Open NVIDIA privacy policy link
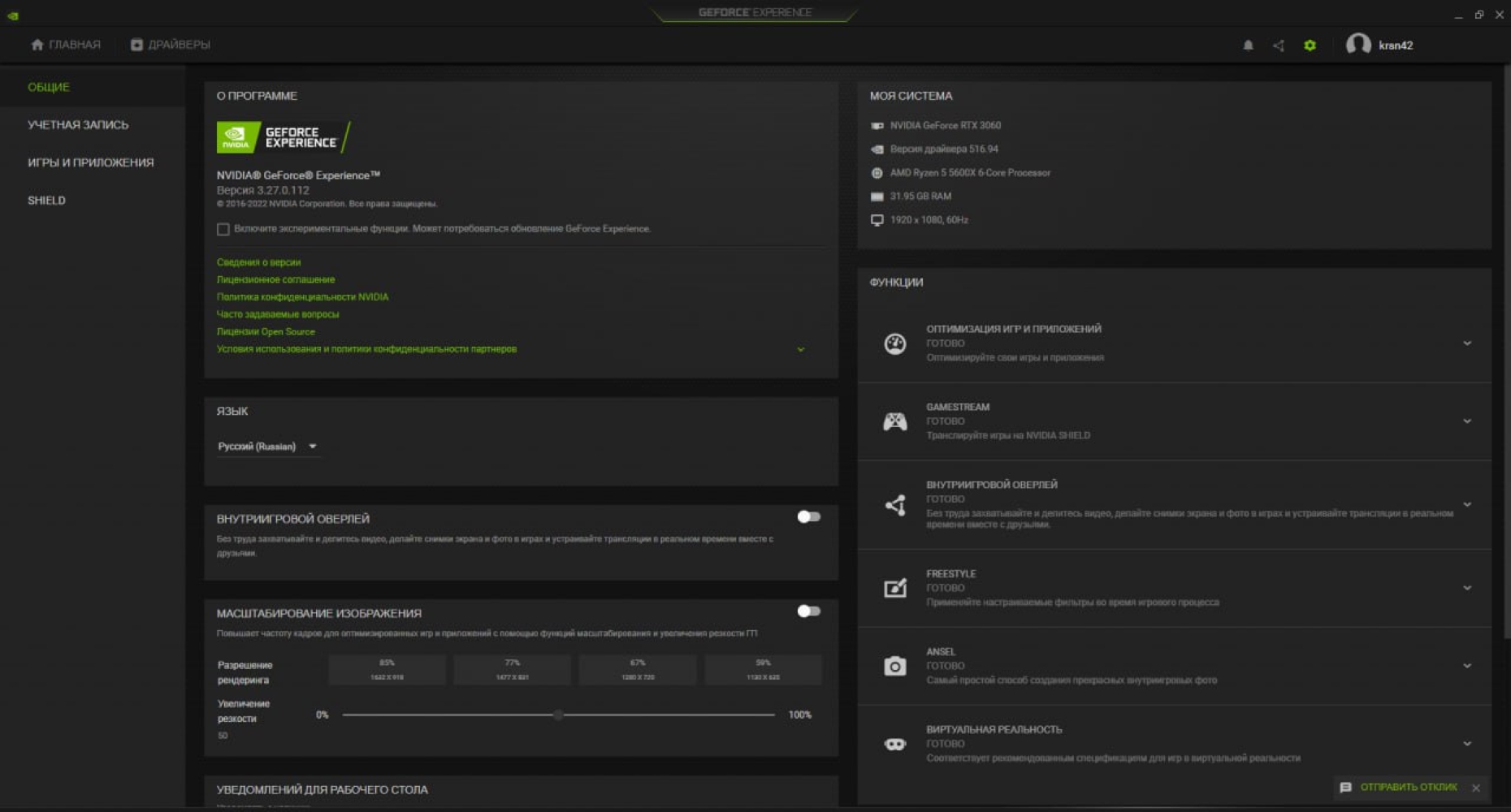Viewport: 1511px width, 812px height. 302,297
